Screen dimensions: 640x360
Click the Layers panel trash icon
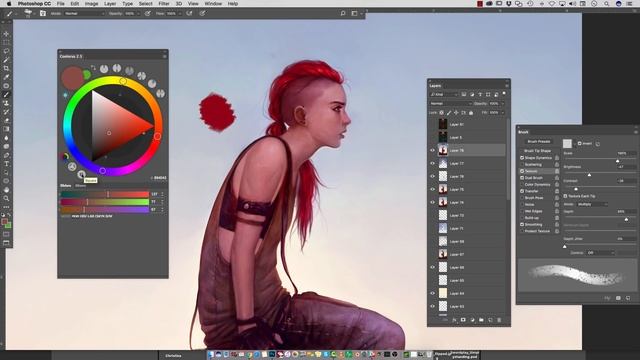[499, 320]
